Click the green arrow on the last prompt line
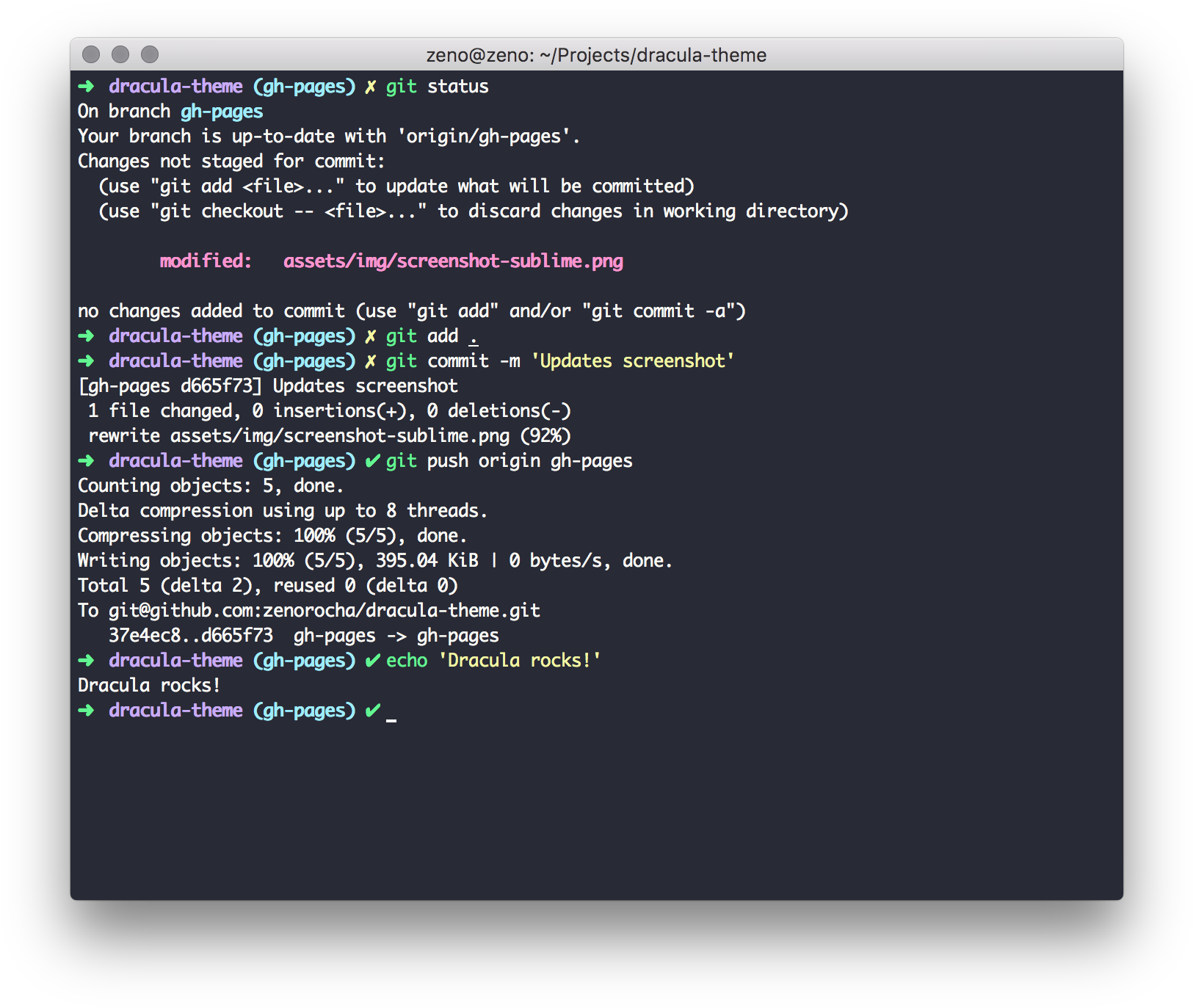The width and height of the screenshot is (1193, 1008). [86, 711]
